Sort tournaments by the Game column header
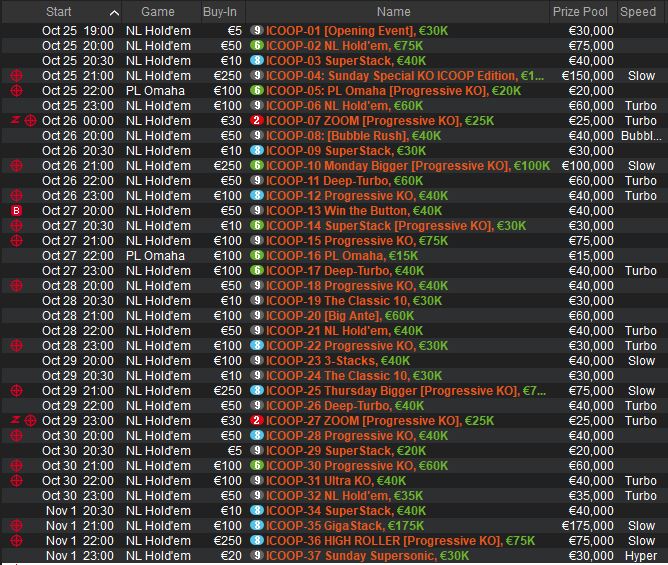The image size is (668, 565). coord(158,12)
